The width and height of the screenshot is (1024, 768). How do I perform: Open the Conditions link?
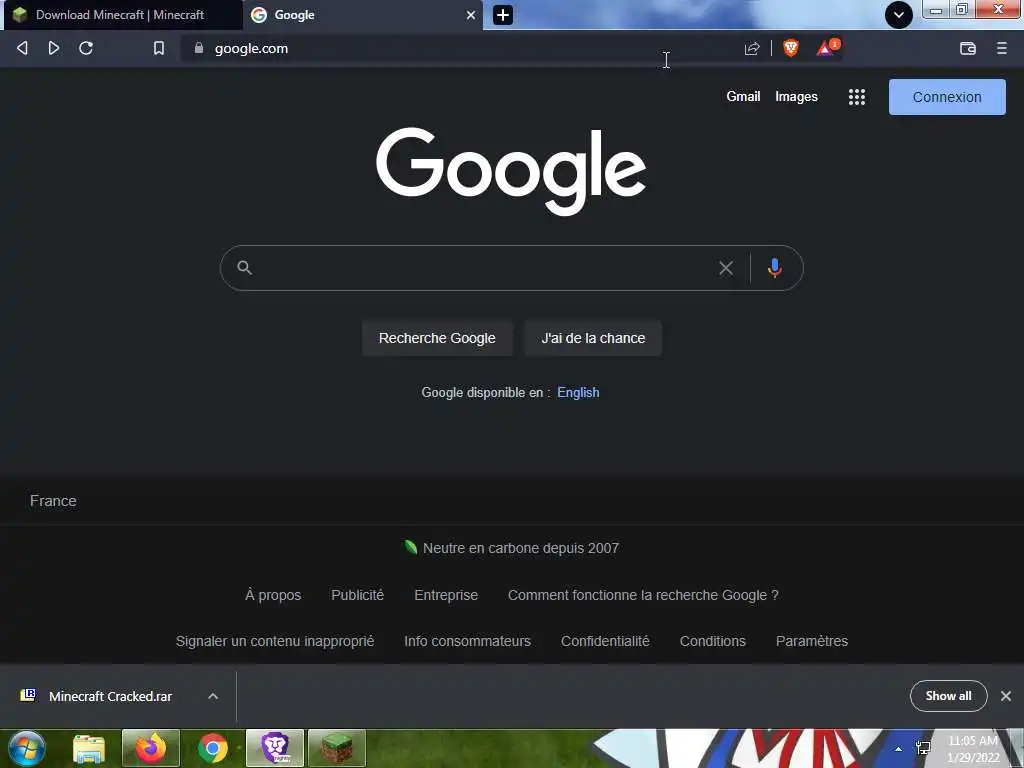(x=712, y=641)
